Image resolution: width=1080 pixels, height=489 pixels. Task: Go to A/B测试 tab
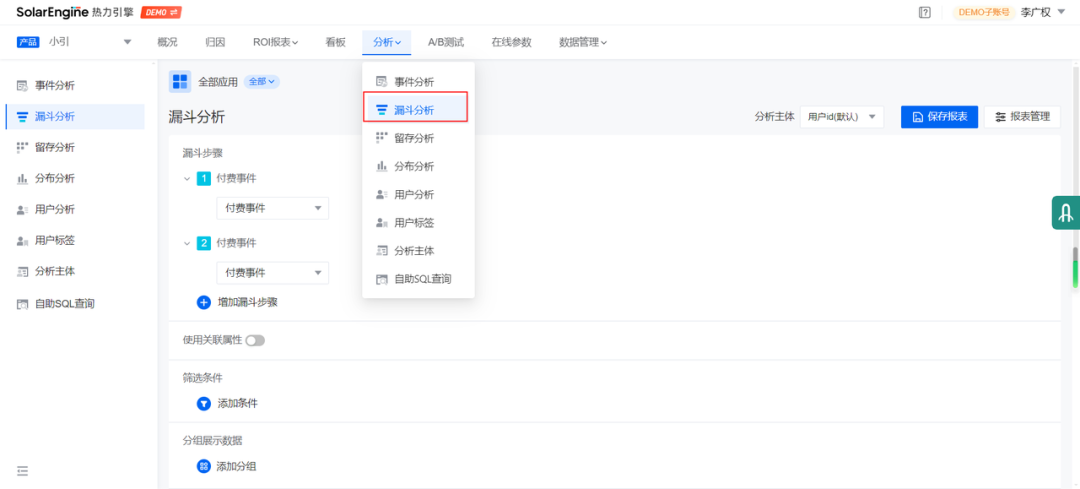(x=446, y=42)
